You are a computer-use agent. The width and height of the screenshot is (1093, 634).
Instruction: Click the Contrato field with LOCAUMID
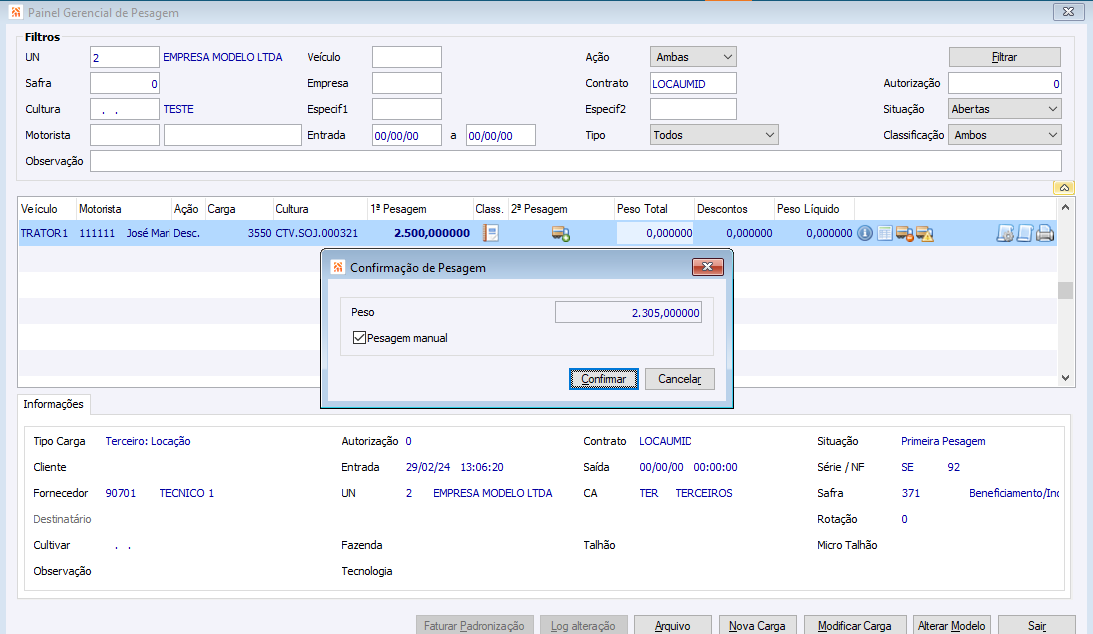click(x=693, y=84)
